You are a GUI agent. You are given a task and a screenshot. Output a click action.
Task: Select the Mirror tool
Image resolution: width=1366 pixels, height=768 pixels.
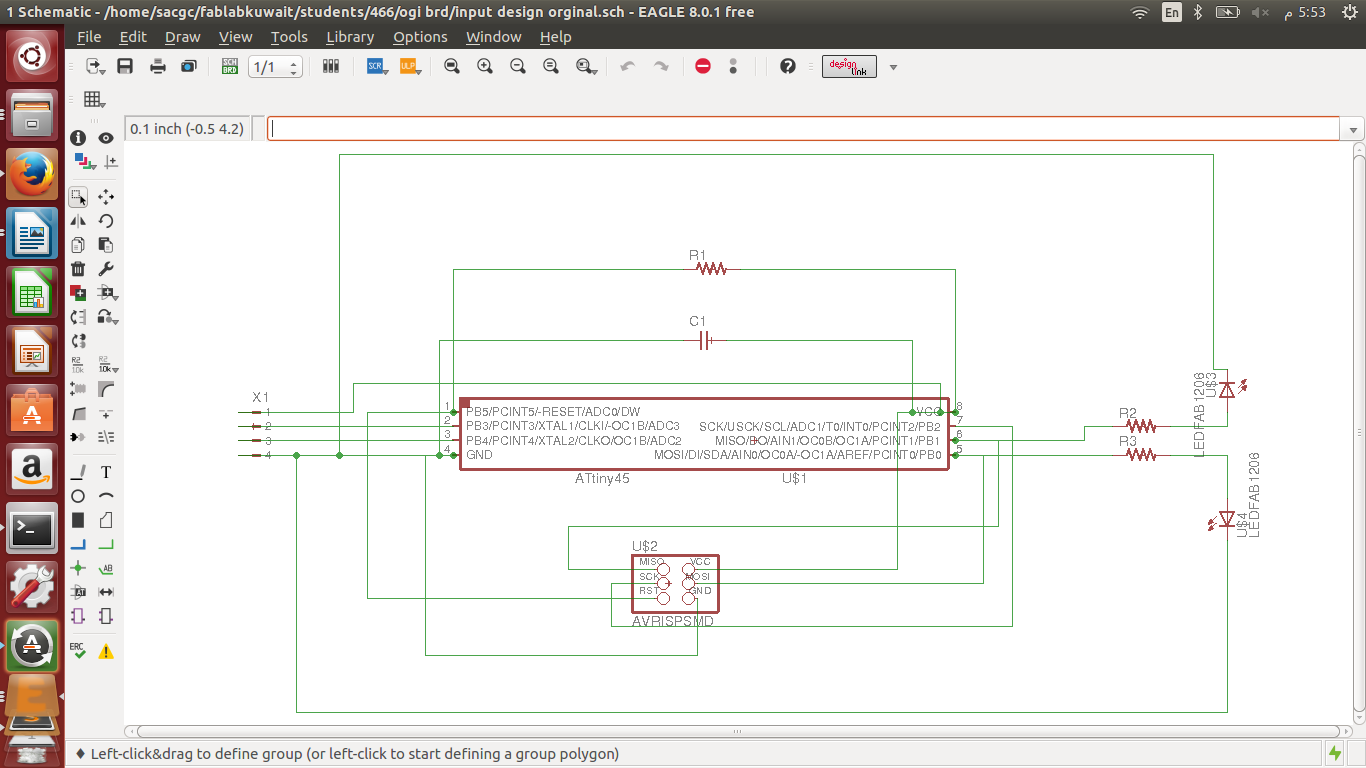coord(78,221)
